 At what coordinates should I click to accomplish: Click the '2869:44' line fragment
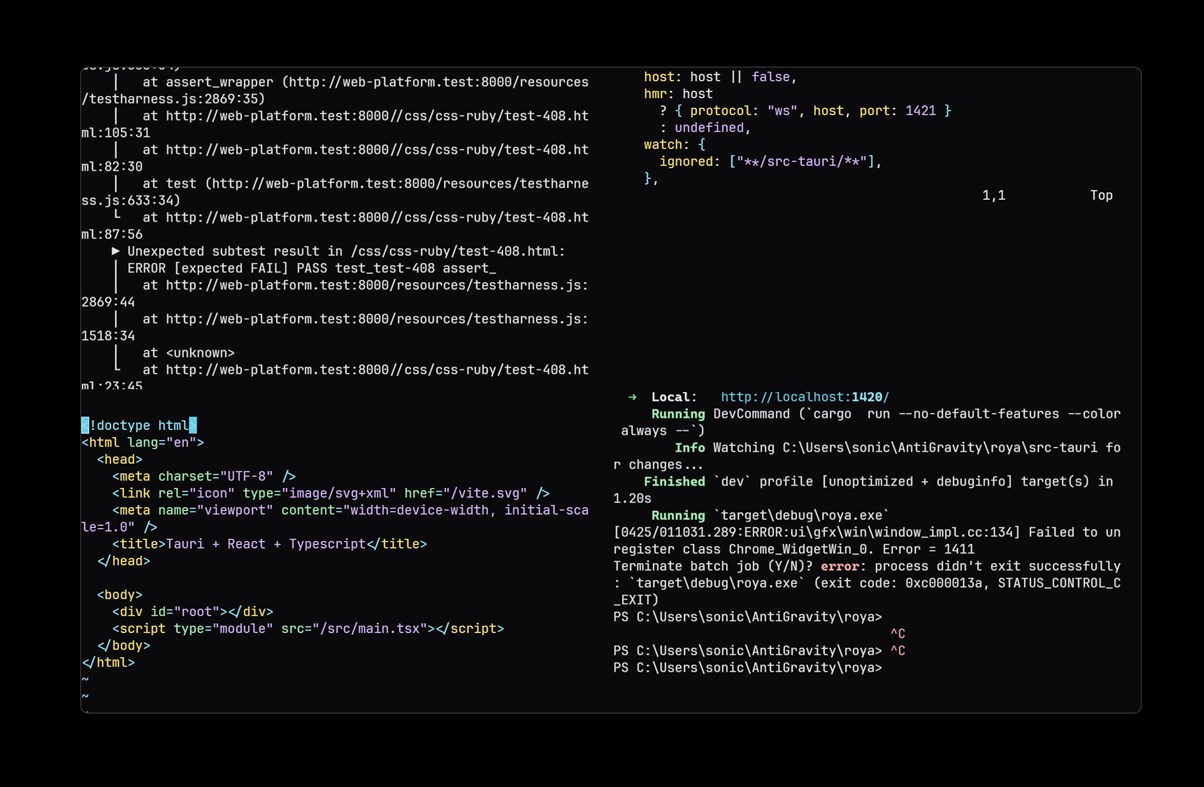108,303
